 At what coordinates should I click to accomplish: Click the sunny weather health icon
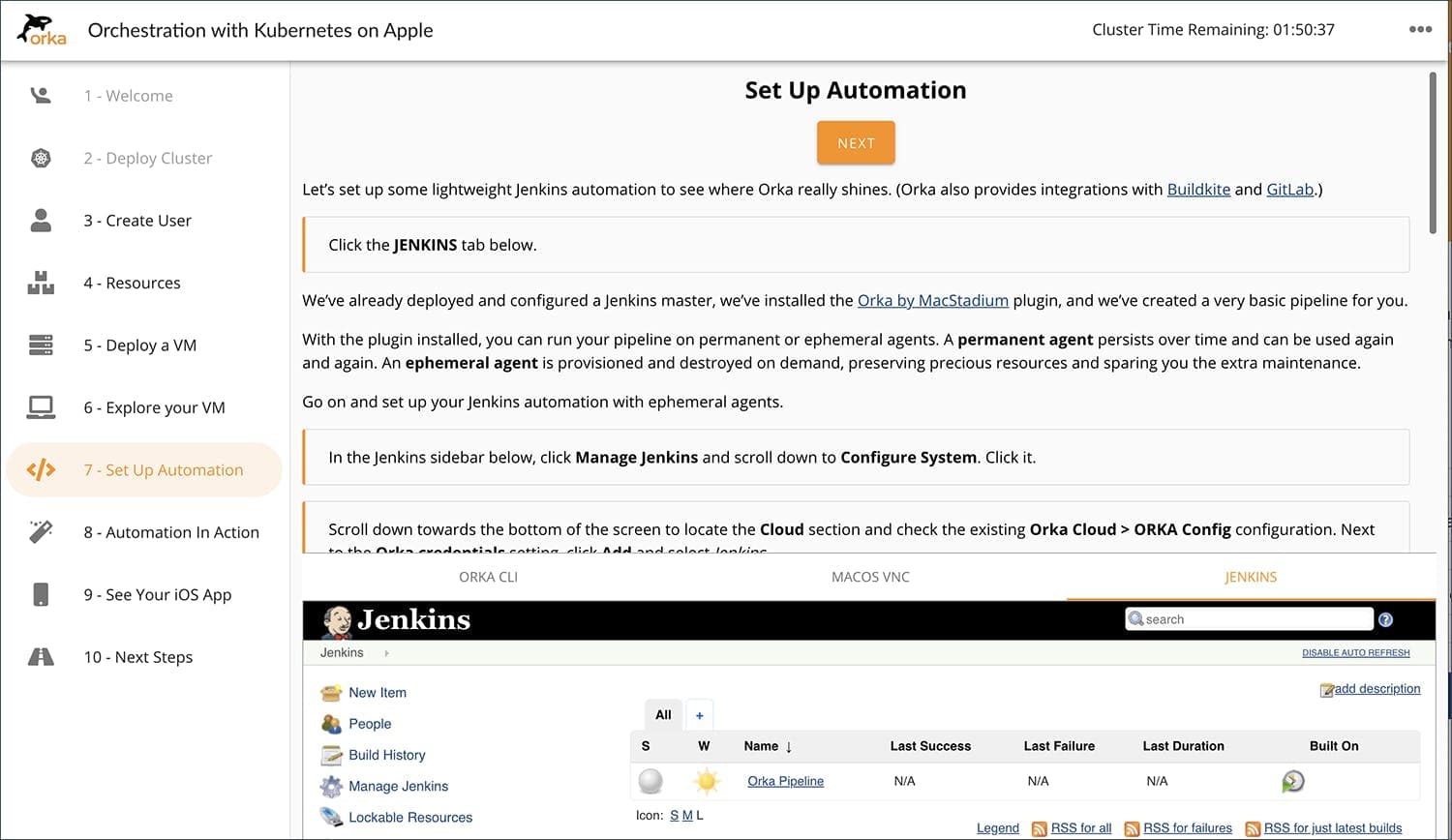[707, 781]
